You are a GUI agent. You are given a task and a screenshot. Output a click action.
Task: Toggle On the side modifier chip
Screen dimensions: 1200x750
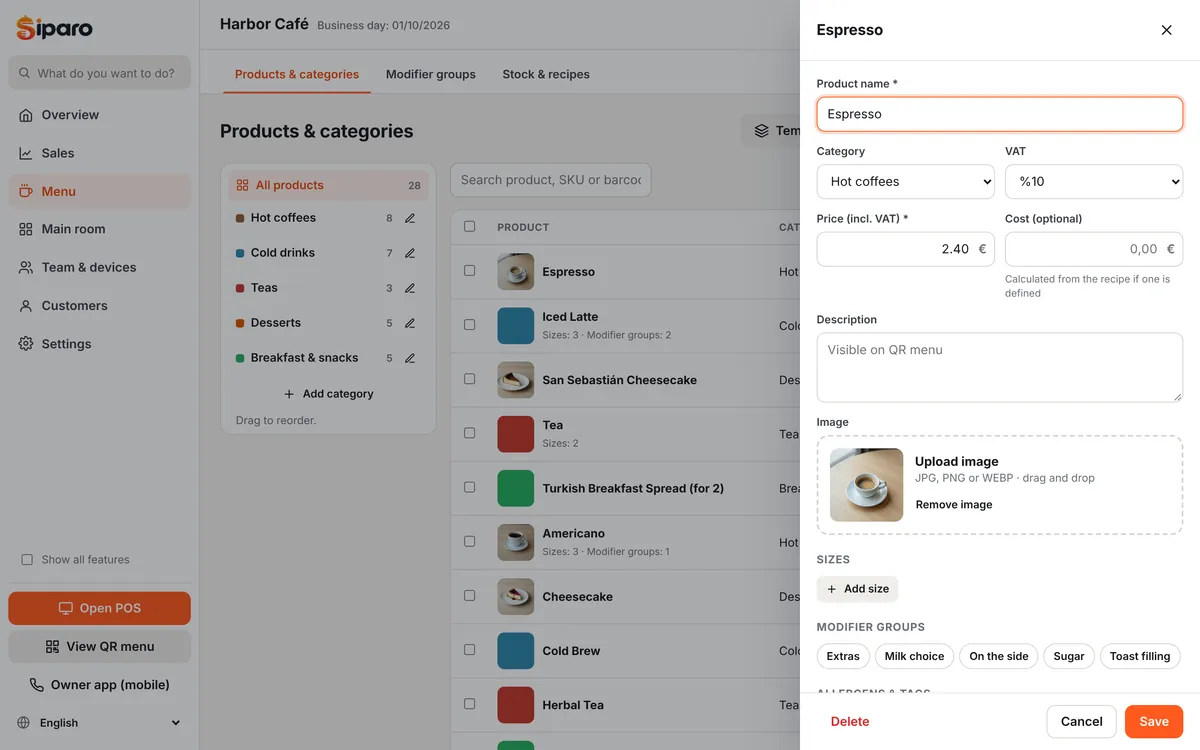click(x=998, y=656)
